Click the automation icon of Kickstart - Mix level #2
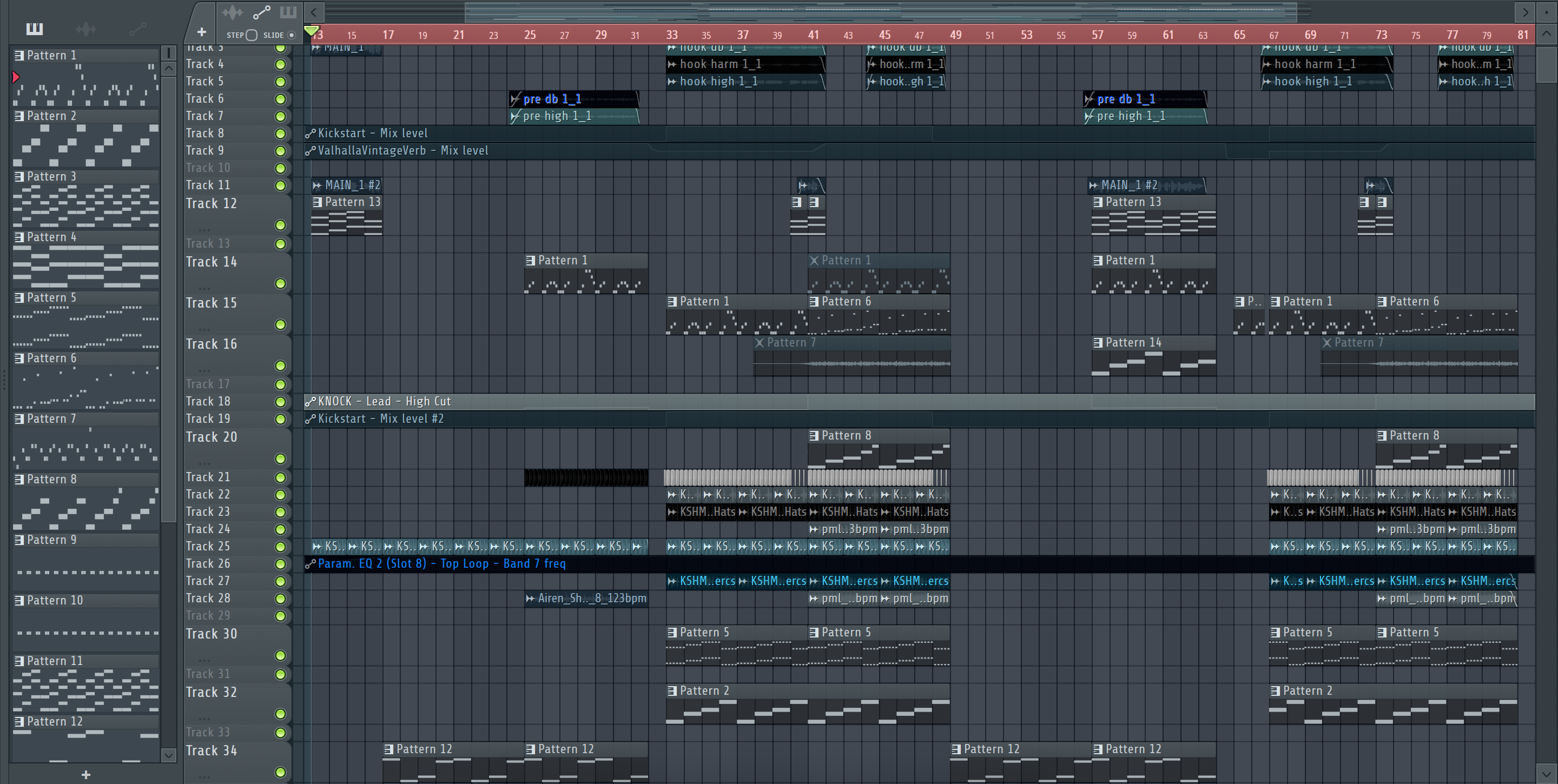 pyautogui.click(x=311, y=418)
